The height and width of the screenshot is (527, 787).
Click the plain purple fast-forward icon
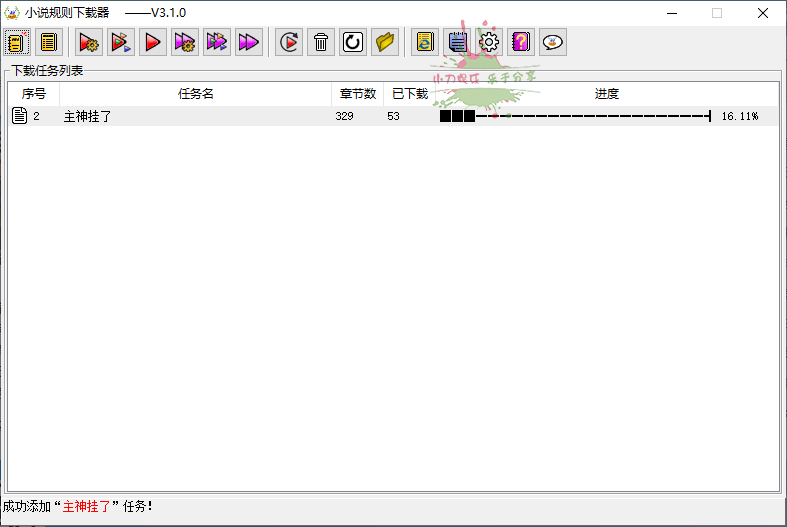(x=249, y=42)
